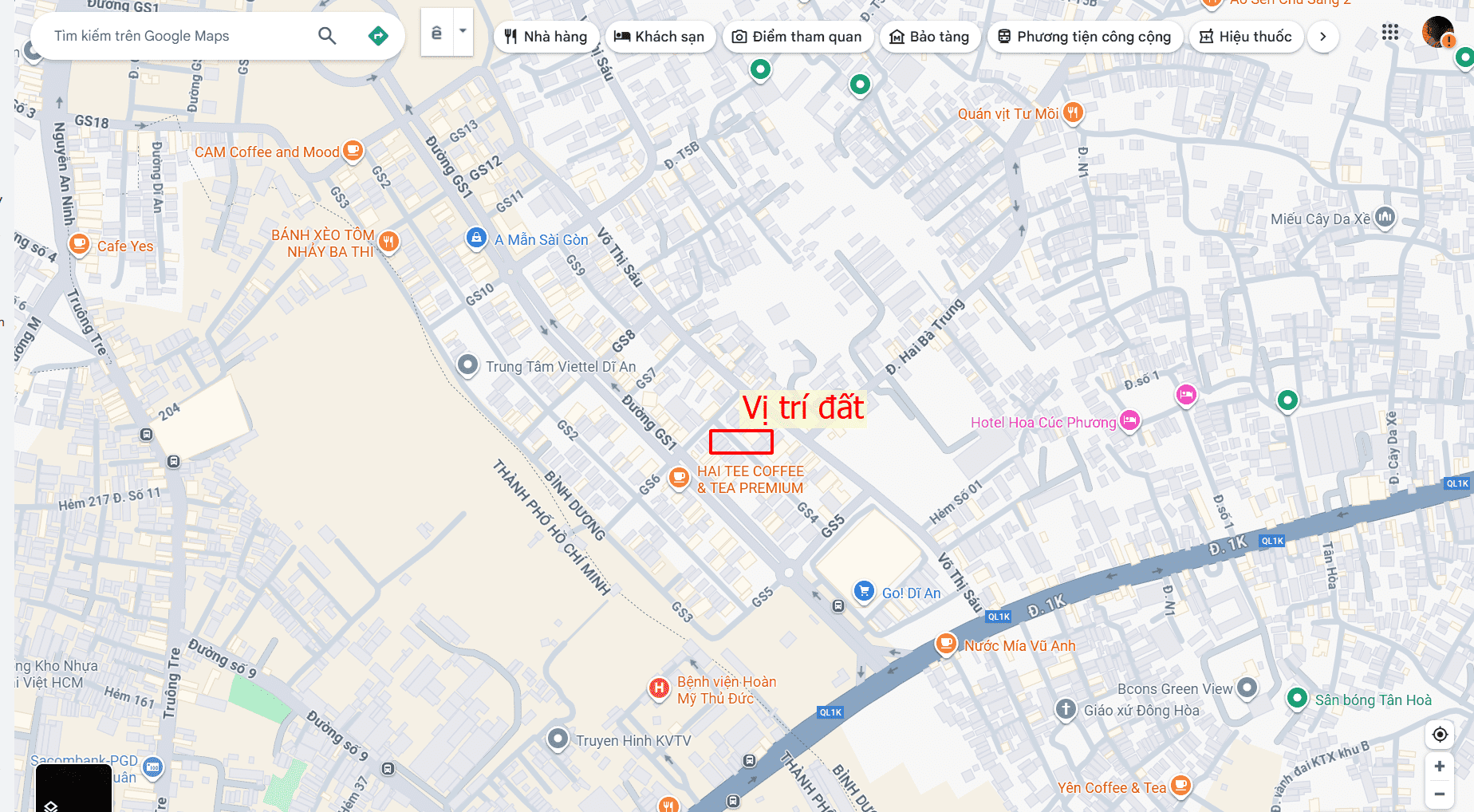Open the layers thumbnail at bottom left
This screenshot has height=812, width=1474.
(x=73, y=788)
